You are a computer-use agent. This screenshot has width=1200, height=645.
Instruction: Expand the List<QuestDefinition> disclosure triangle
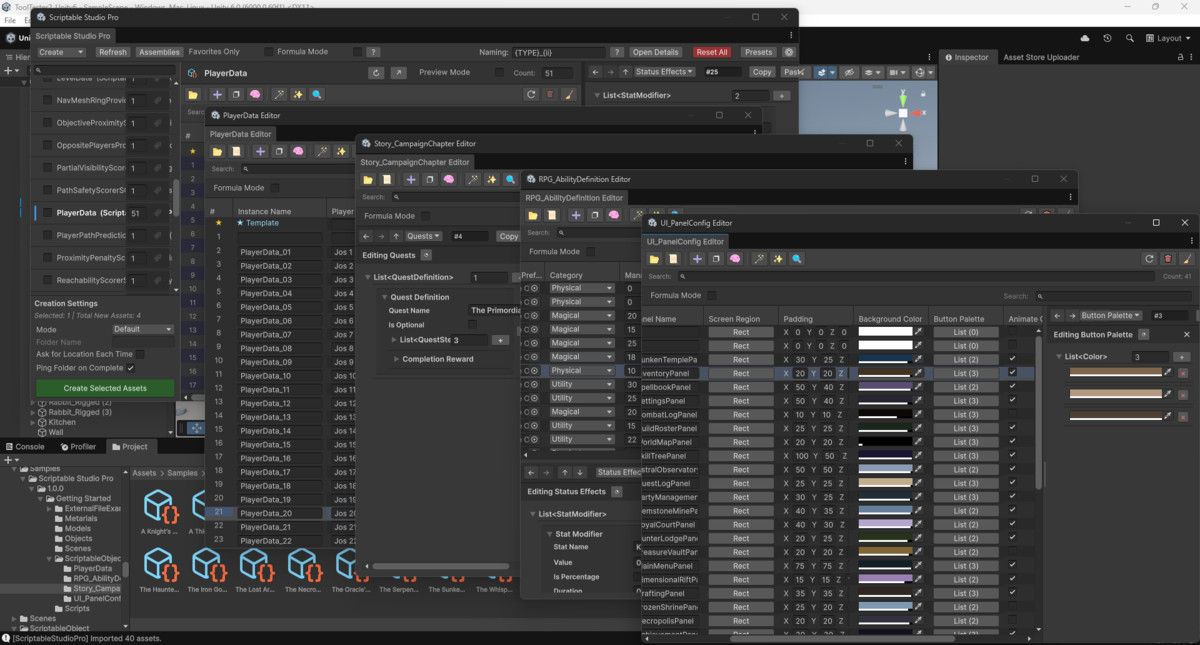(366, 276)
